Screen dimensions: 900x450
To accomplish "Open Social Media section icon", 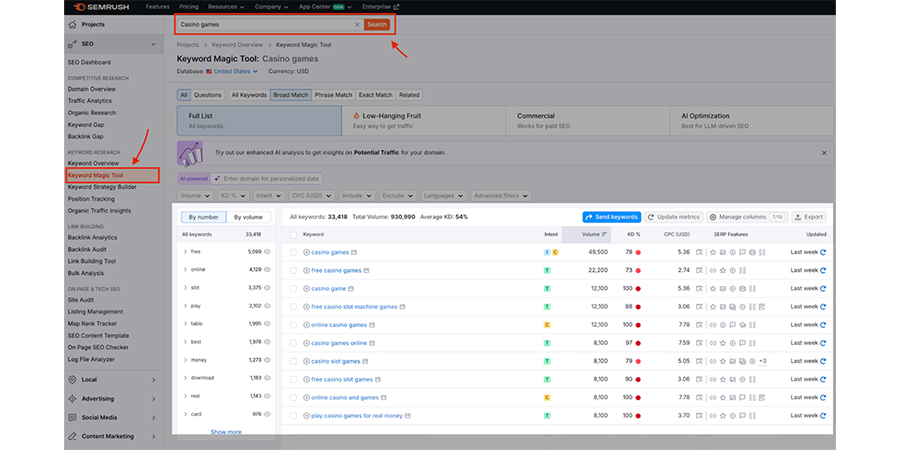I will pyautogui.click(x=72, y=417).
